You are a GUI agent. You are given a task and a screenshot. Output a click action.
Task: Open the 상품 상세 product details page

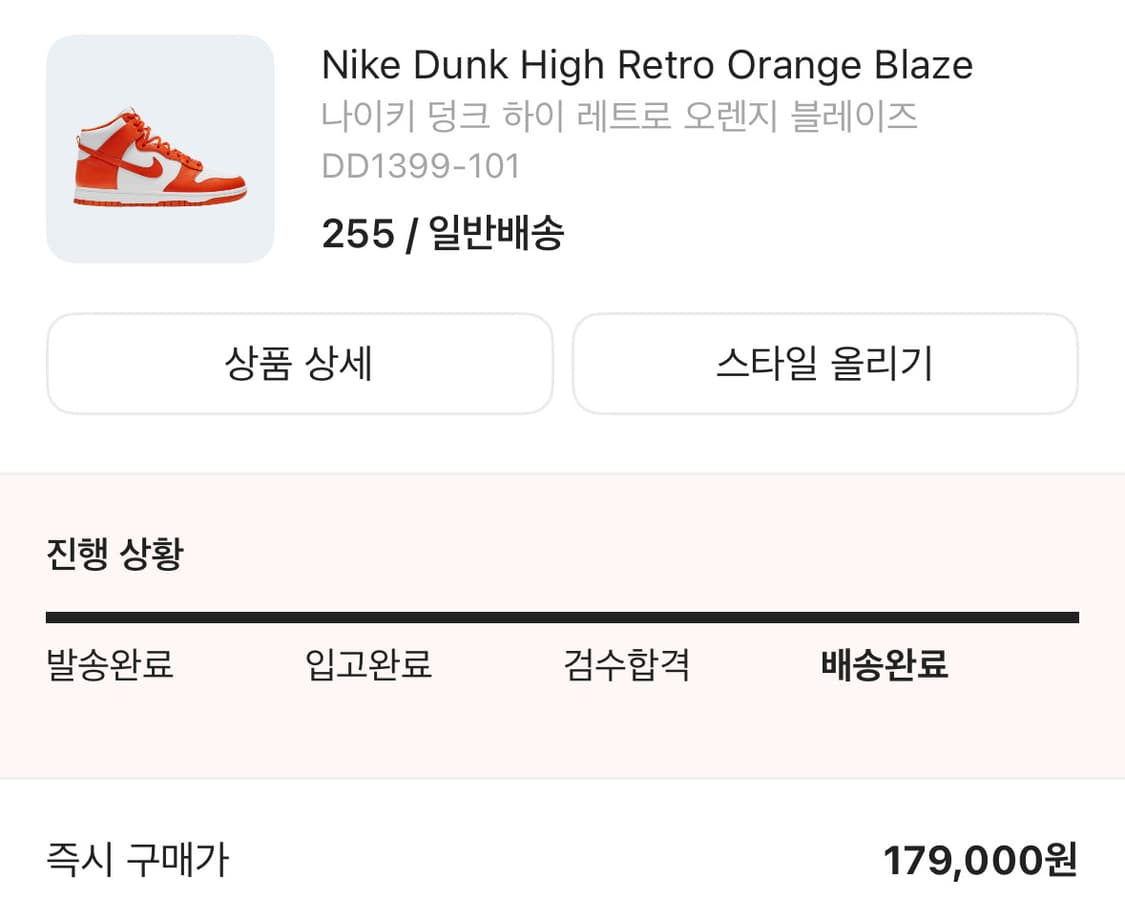298,364
